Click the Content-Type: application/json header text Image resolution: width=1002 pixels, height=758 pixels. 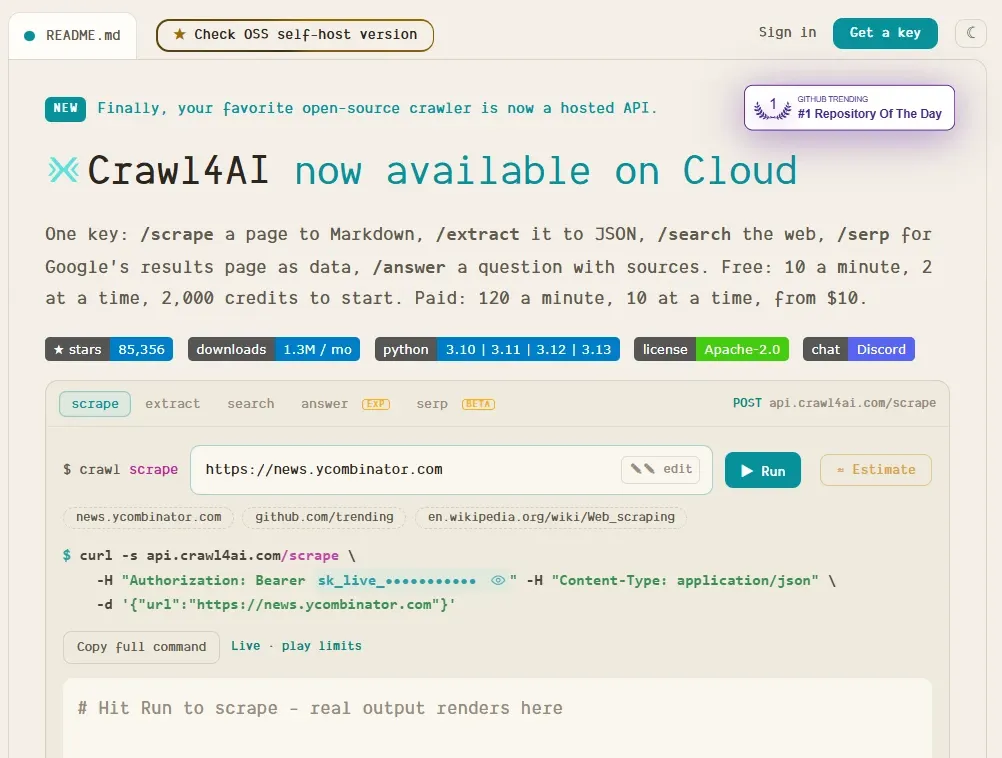[684, 580]
